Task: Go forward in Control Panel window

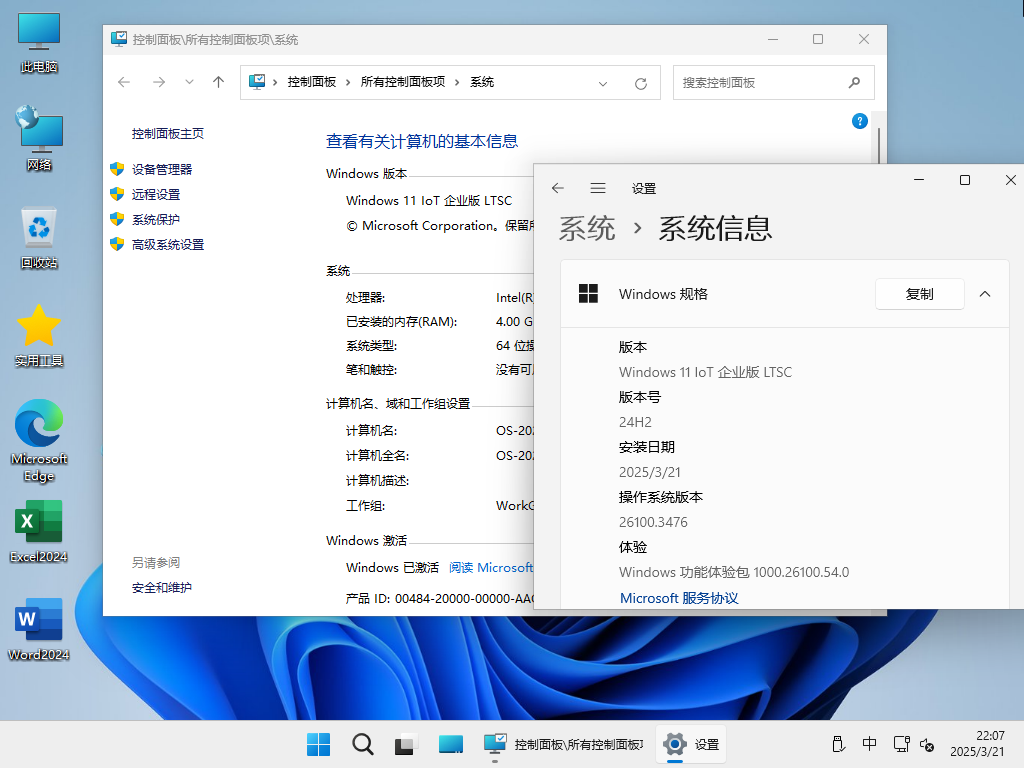Action: (x=159, y=82)
